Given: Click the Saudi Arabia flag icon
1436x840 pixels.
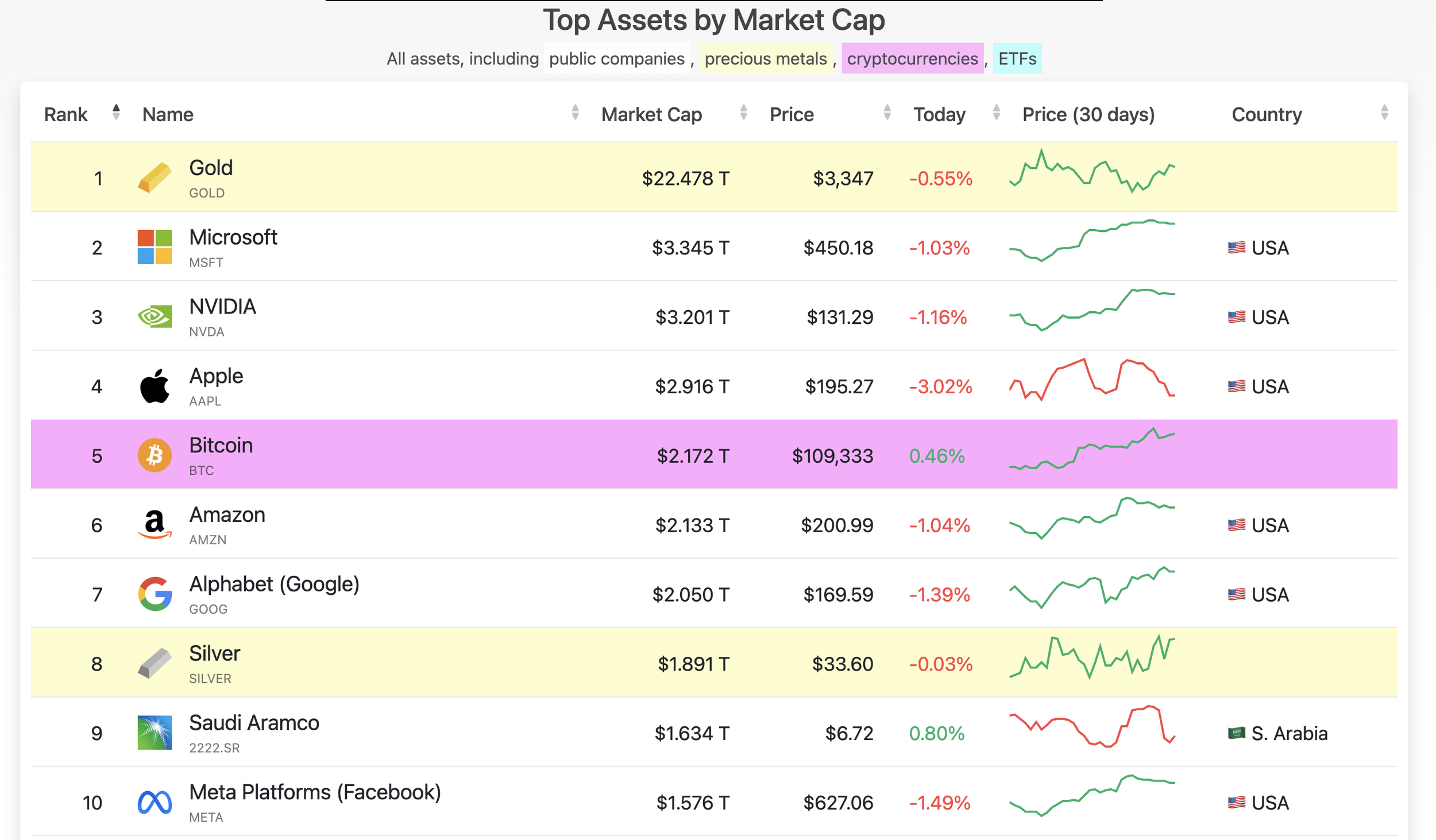Looking at the screenshot, I should [1236, 733].
